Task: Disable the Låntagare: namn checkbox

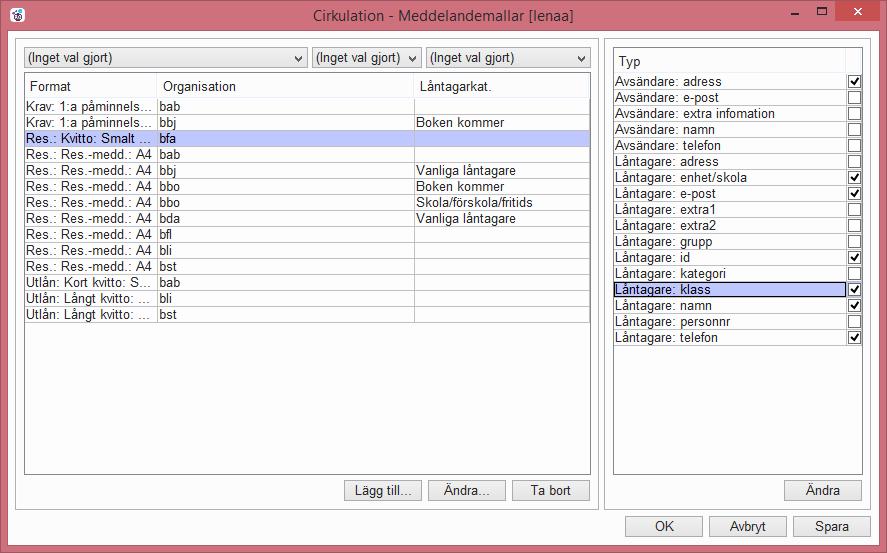Action: pos(854,306)
